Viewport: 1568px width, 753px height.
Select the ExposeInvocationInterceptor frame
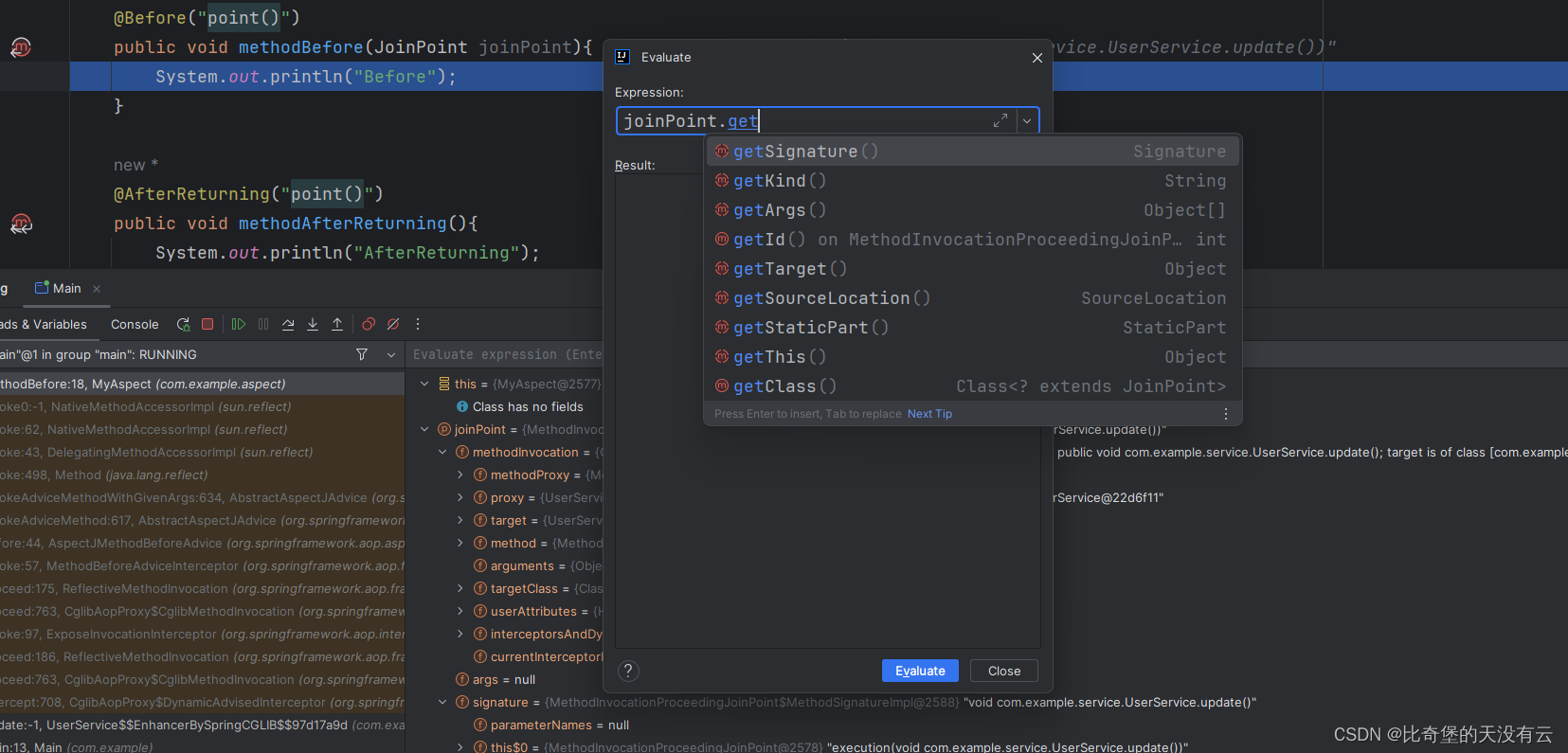202,634
